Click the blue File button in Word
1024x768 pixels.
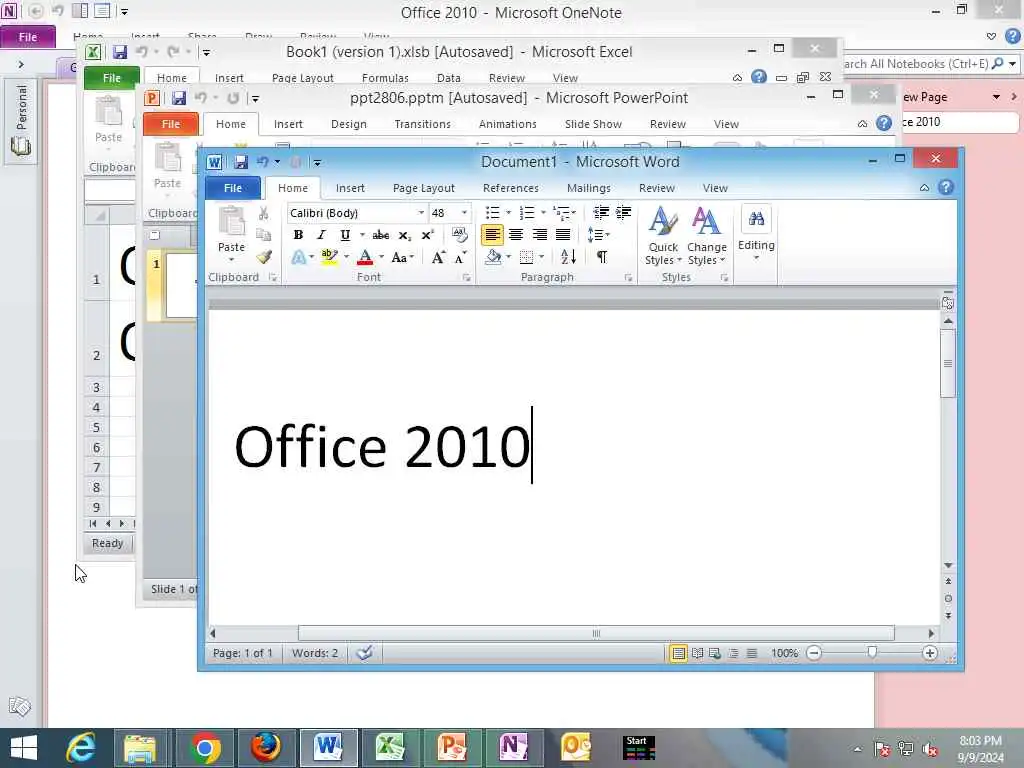[232, 188]
